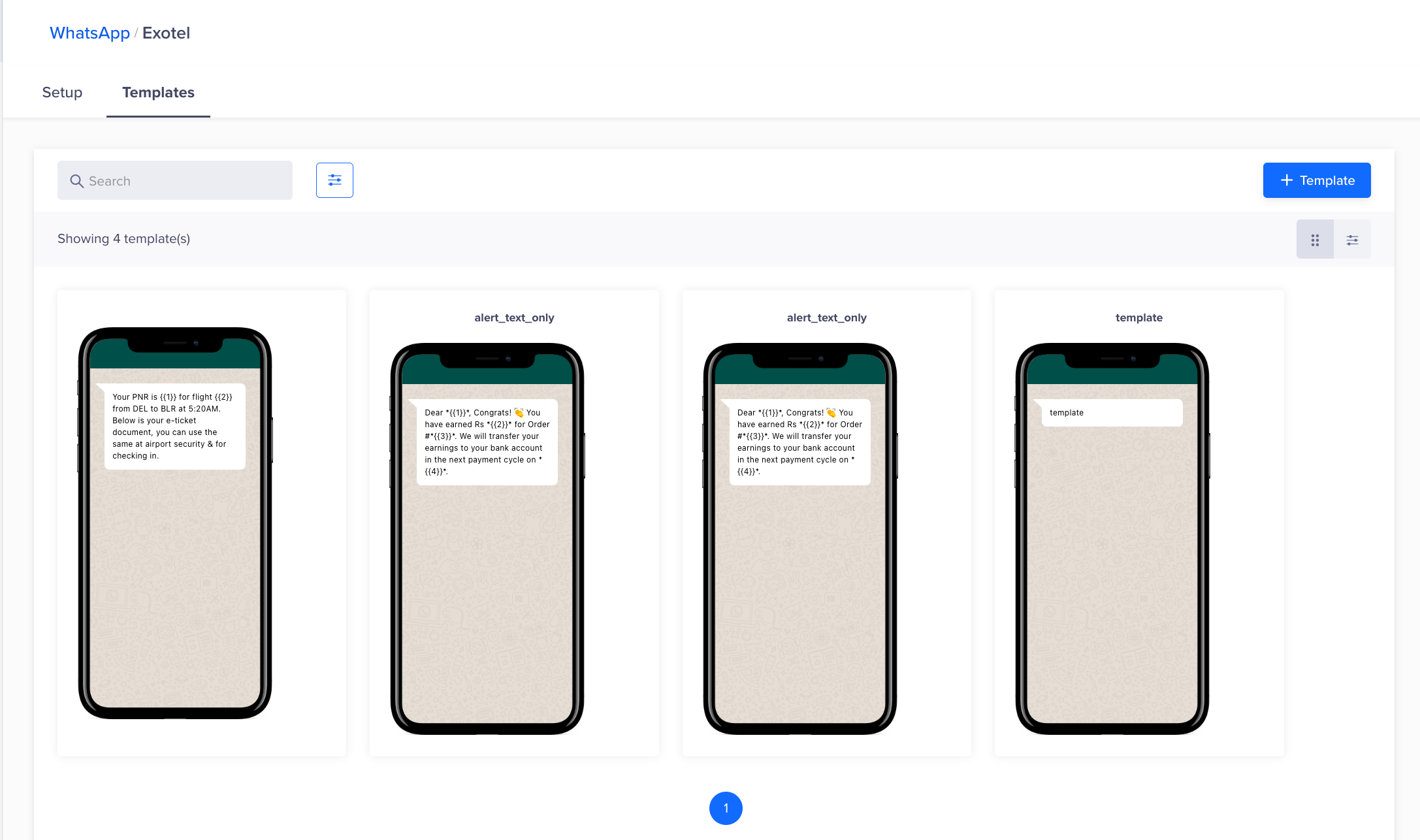The width and height of the screenshot is (1420, 840).
Task: Go to WhatsApp breadcrumb link
Action: pyautogui.click(x=89, y=33)
